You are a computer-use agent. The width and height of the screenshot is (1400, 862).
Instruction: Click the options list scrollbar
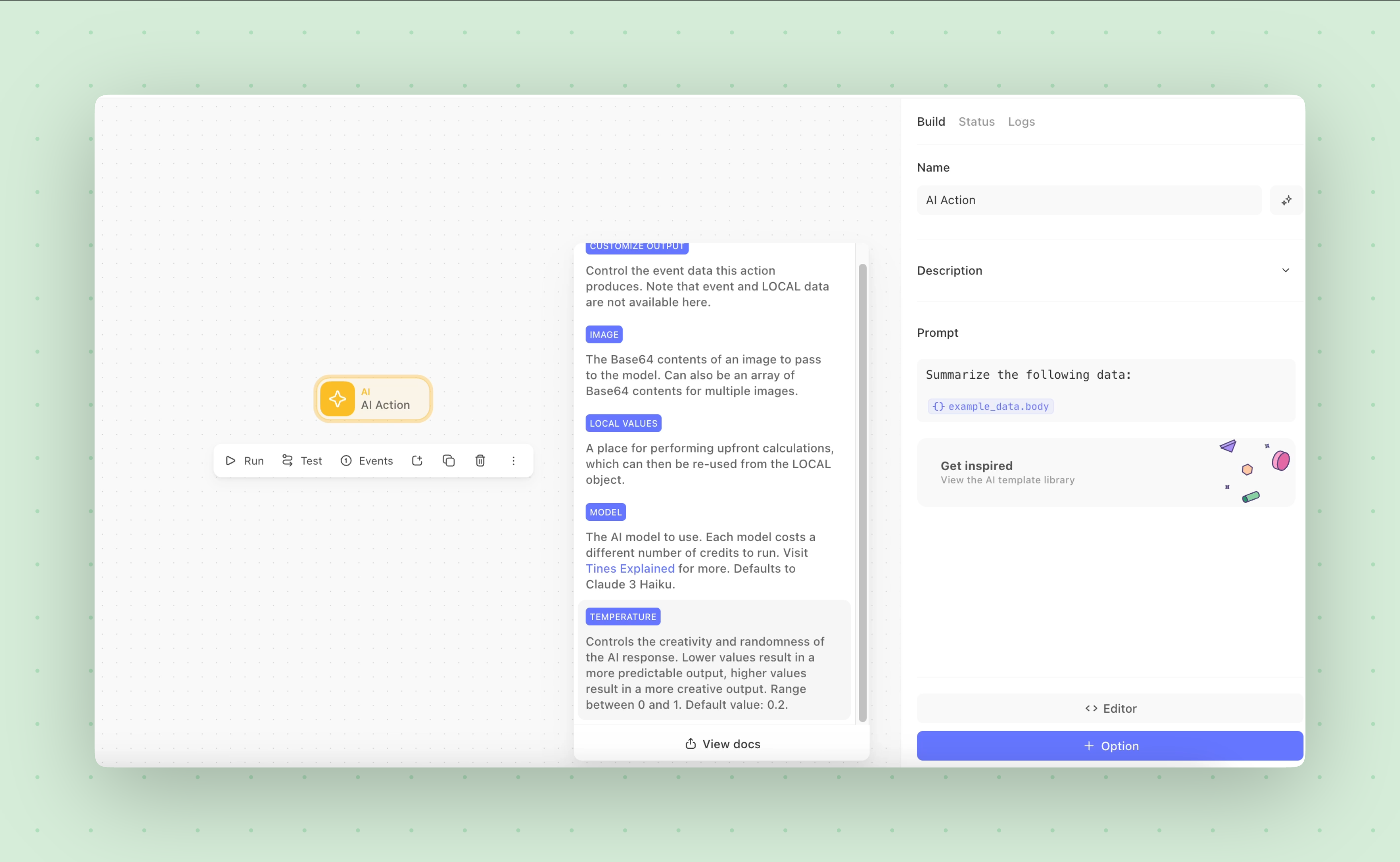(862, 493)
